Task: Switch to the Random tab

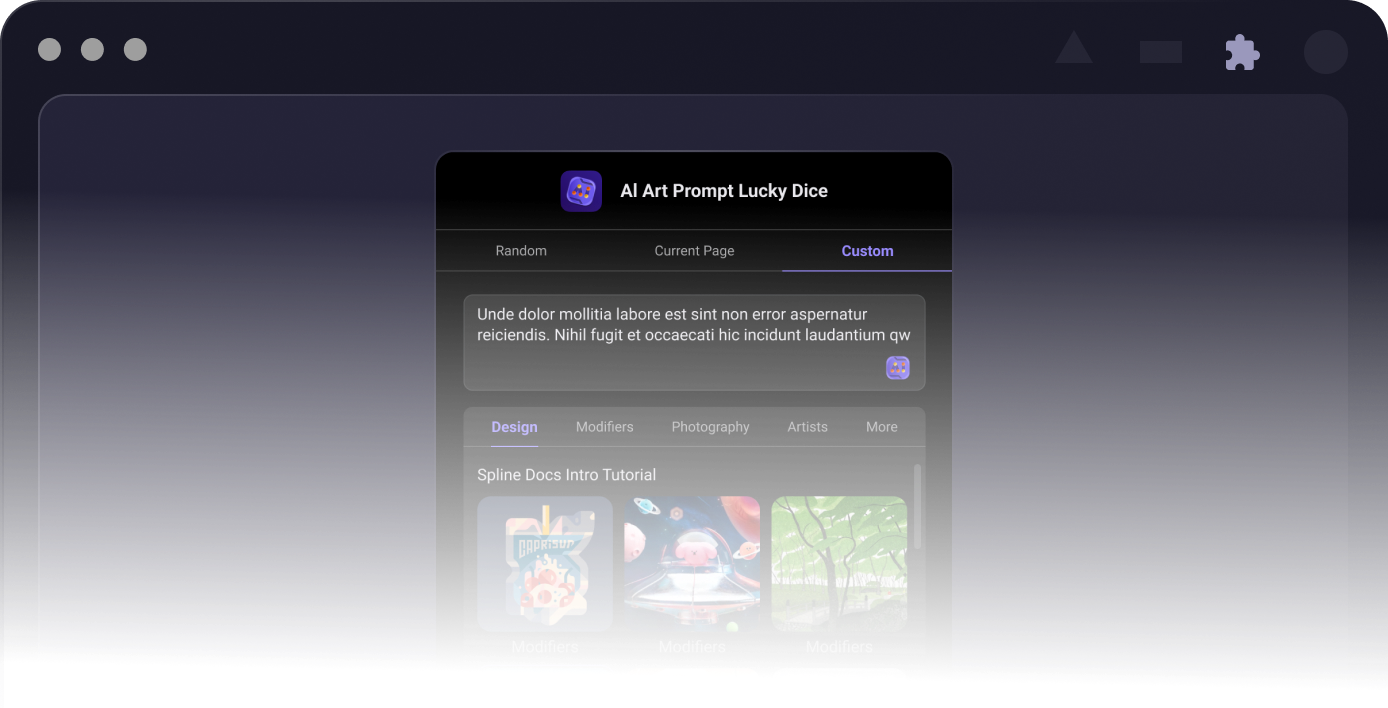Action: point(521,251)
